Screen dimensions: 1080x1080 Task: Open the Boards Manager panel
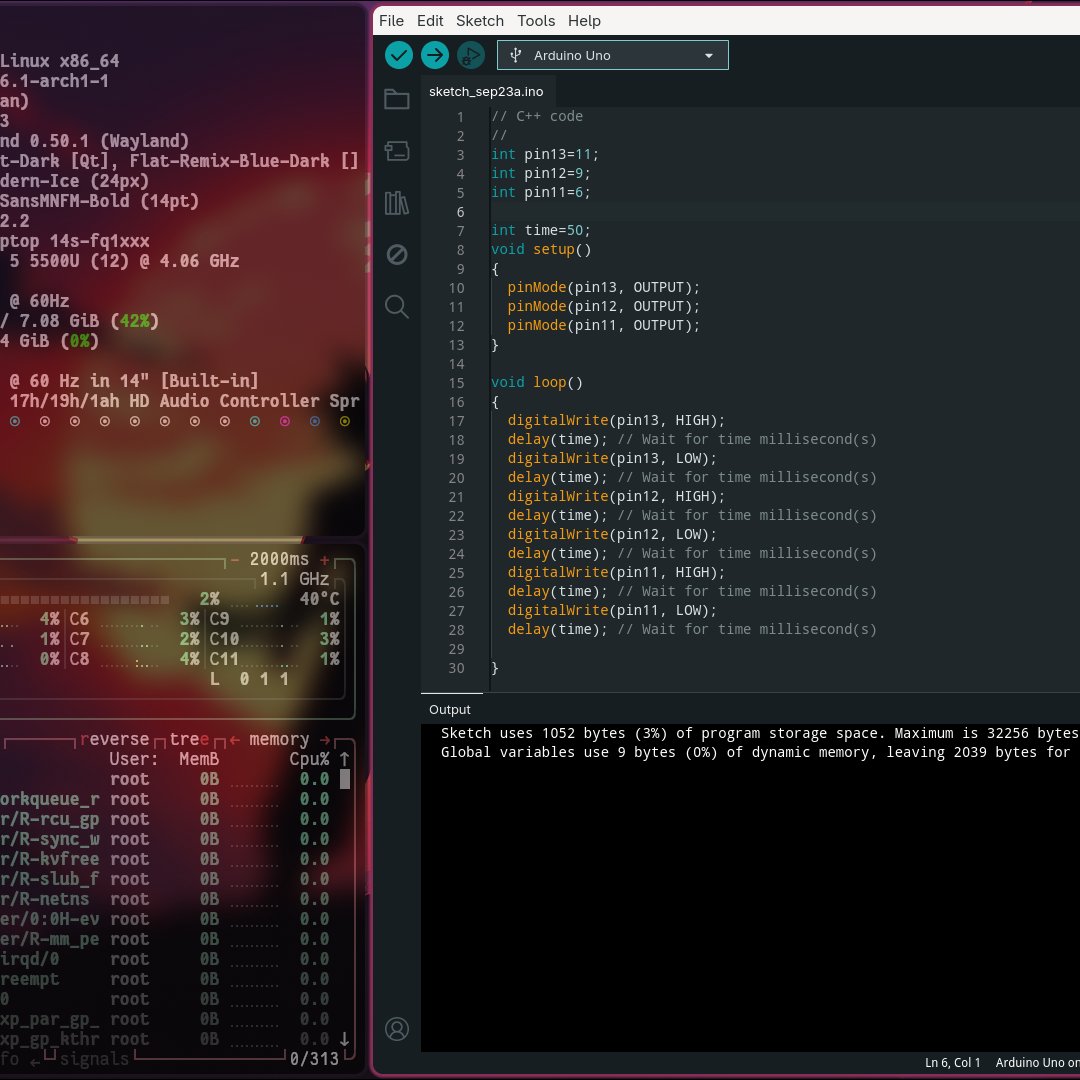click(397, 151)
